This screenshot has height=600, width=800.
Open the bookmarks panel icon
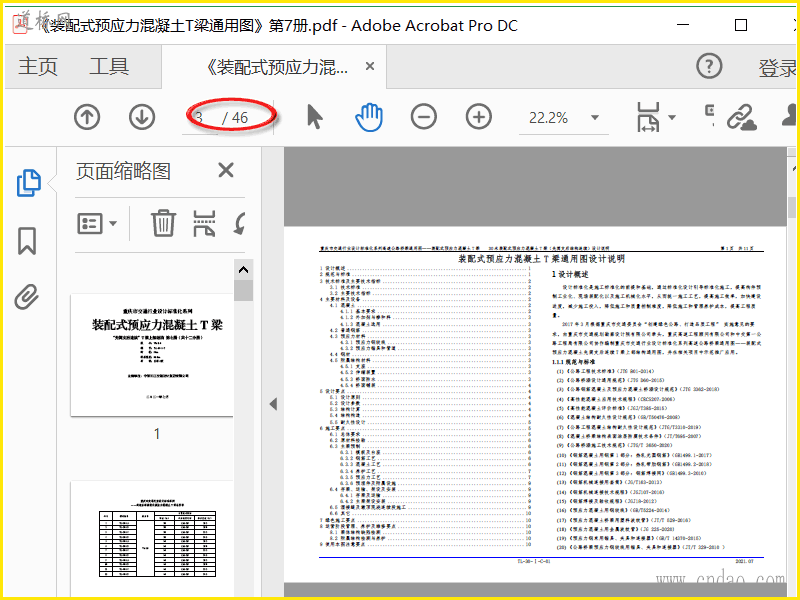click(x=27, y=241)
